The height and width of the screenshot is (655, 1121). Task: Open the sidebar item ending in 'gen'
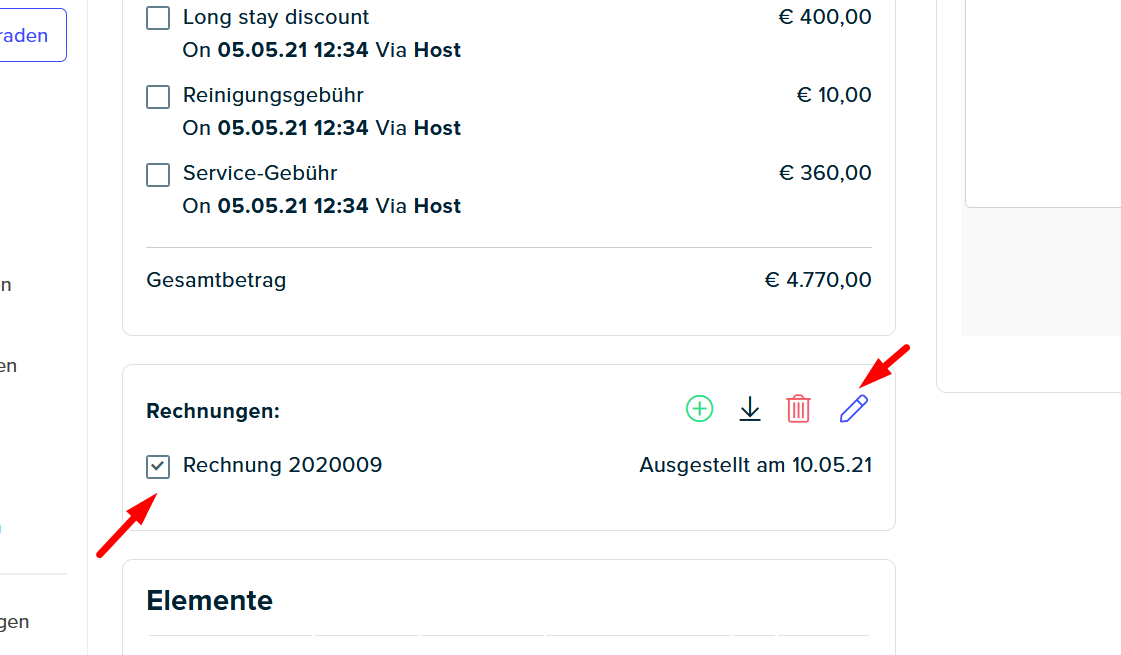pyautogui.click(x=14, y=621)
